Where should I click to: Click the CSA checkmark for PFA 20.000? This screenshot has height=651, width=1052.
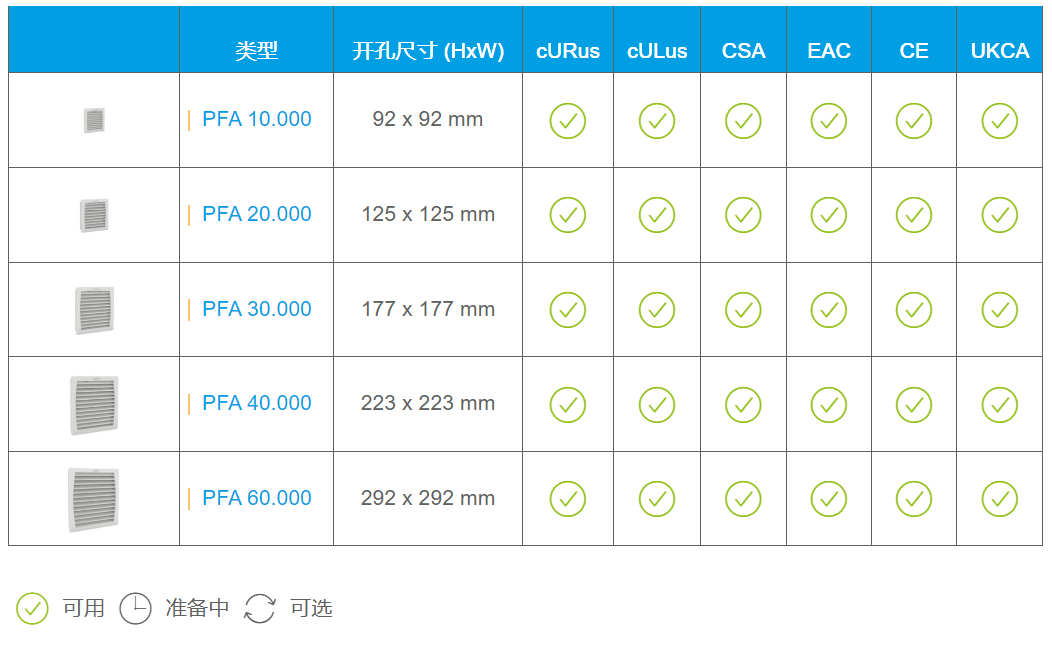[743, 215]
